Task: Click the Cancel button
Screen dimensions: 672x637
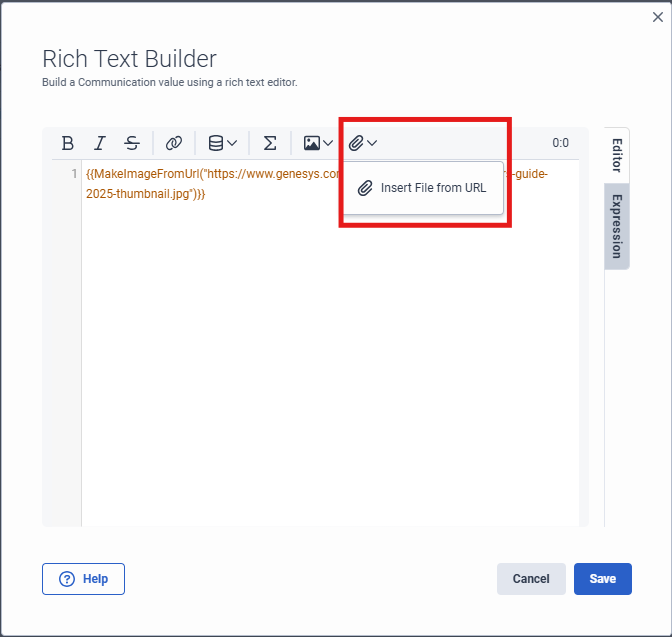Action: [531, 579]
